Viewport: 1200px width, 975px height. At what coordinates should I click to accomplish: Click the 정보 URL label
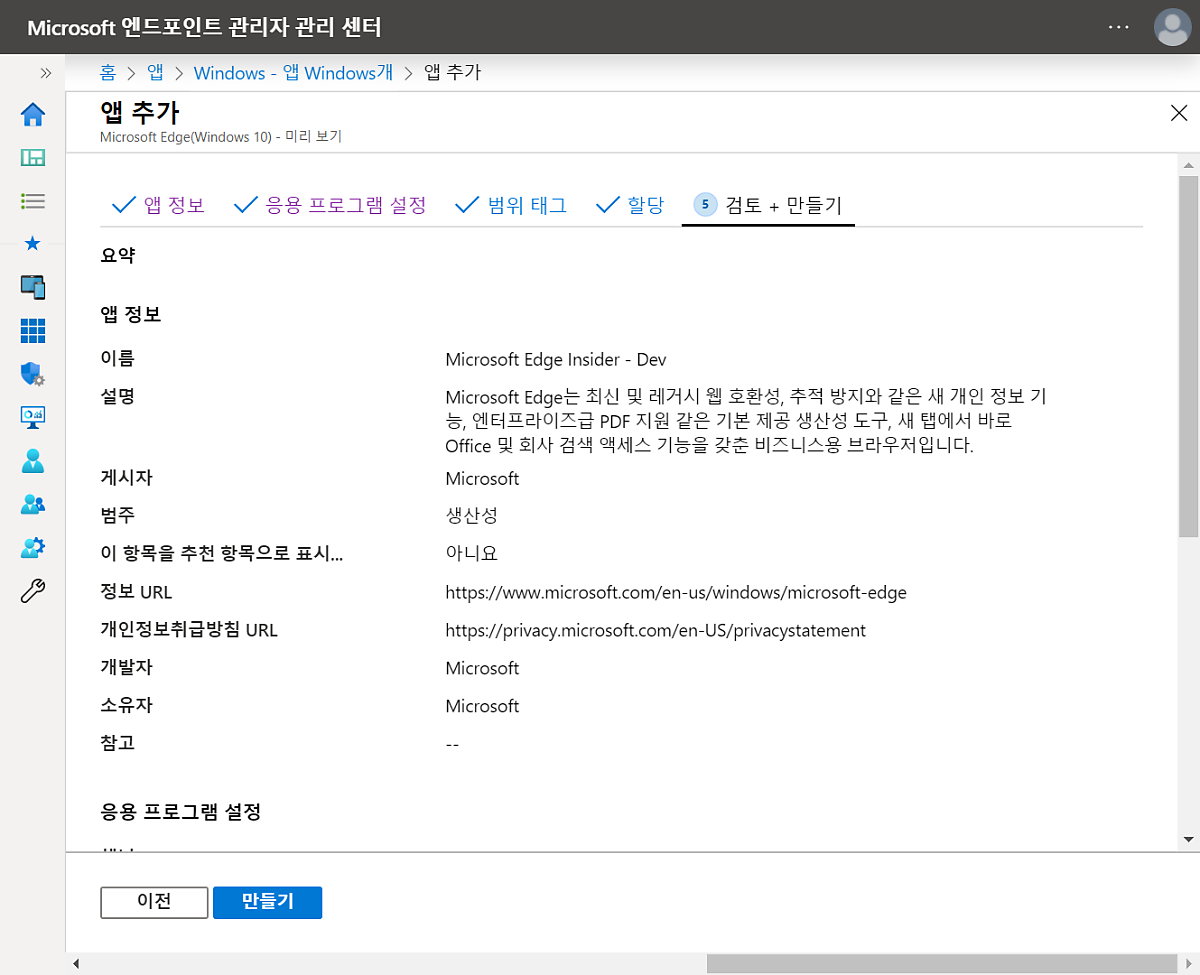136,593
